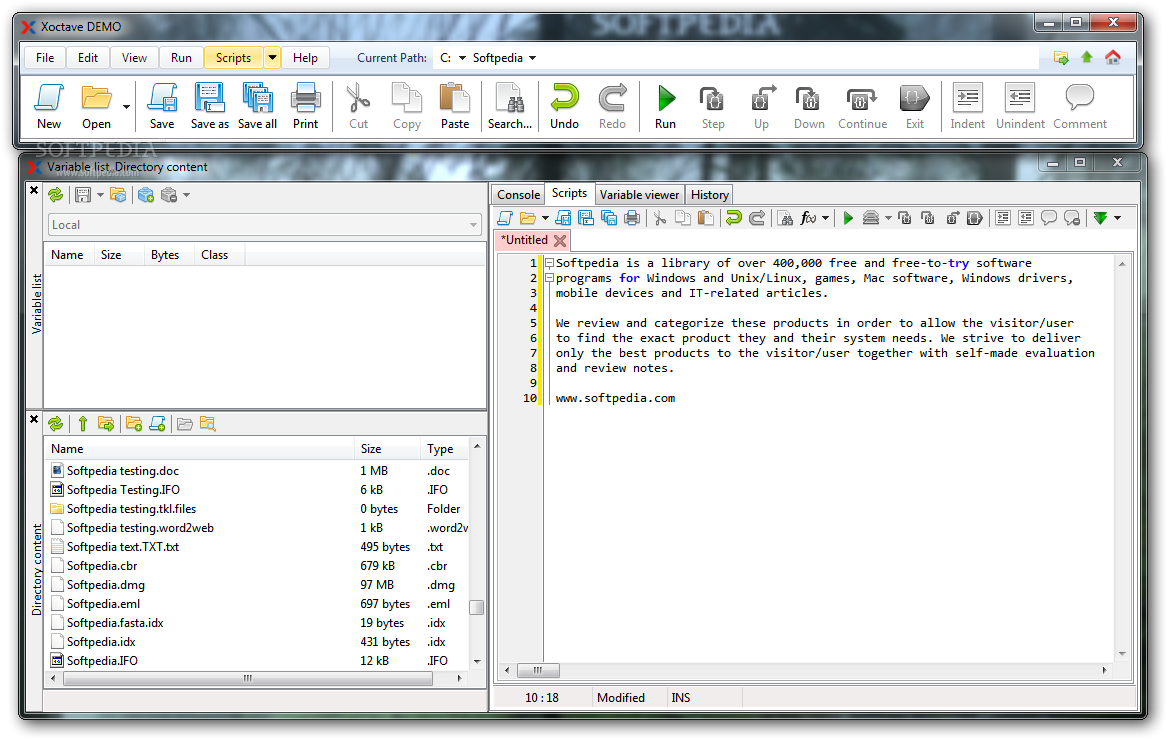Click create new folder icon in Directory content

pyautogui.click(x=134, y=424)
